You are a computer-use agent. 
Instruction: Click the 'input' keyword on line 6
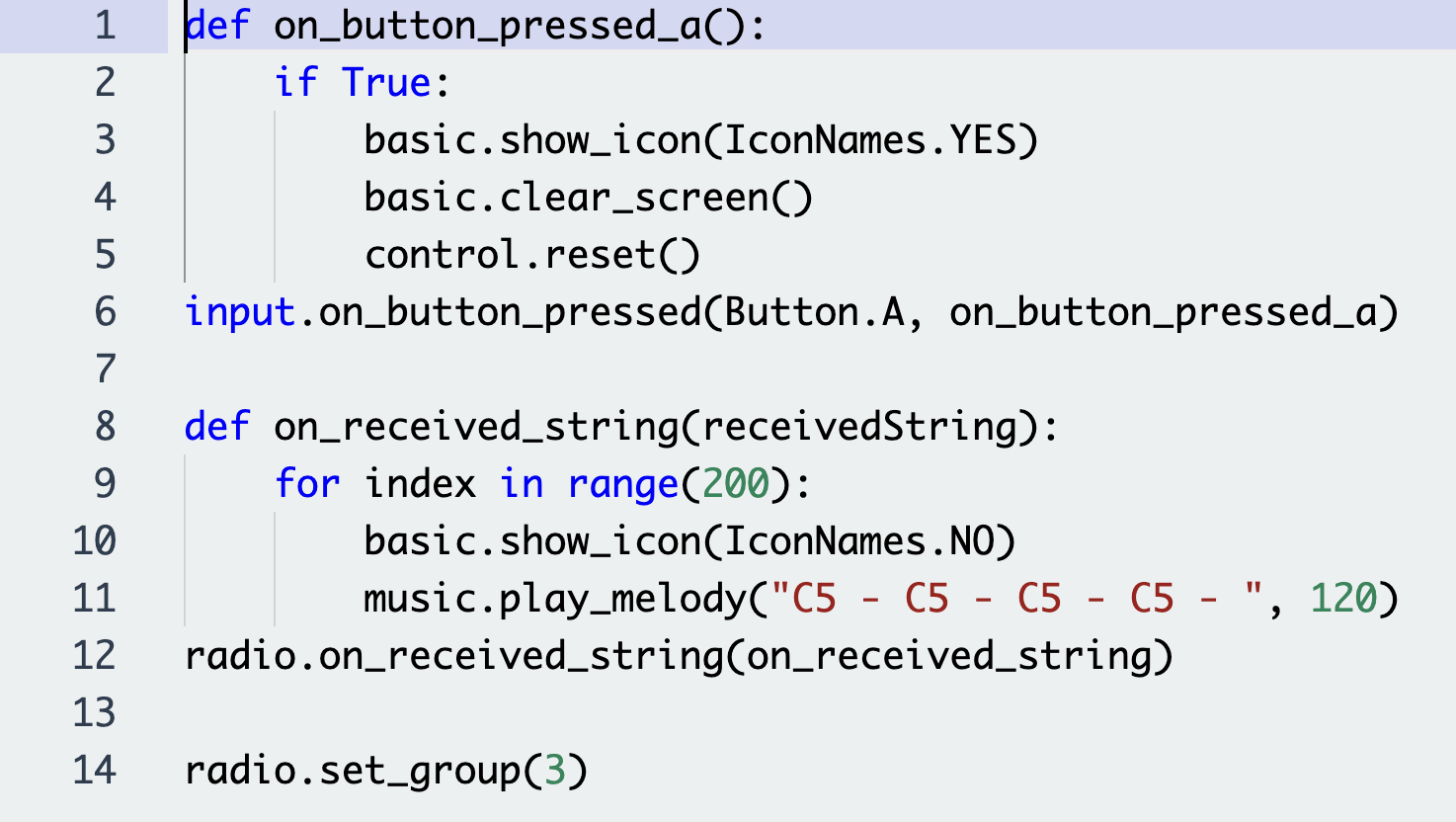coord(240,312)
